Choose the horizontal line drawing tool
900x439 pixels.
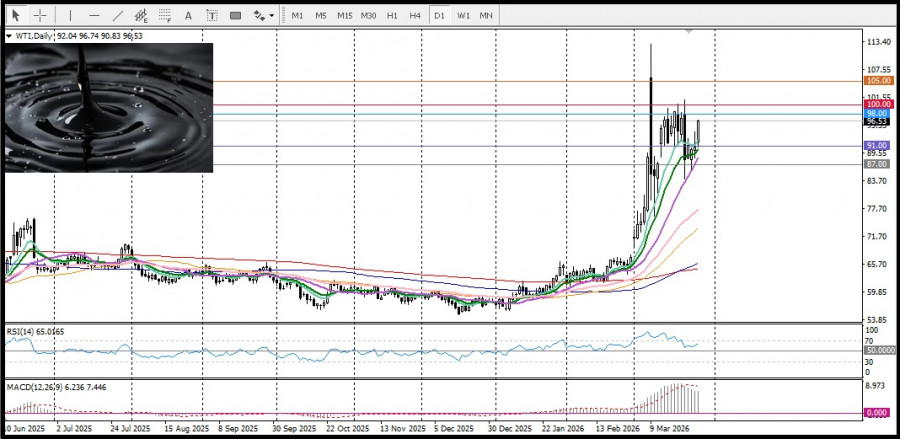pyautogui.click(x=94, y=16)
